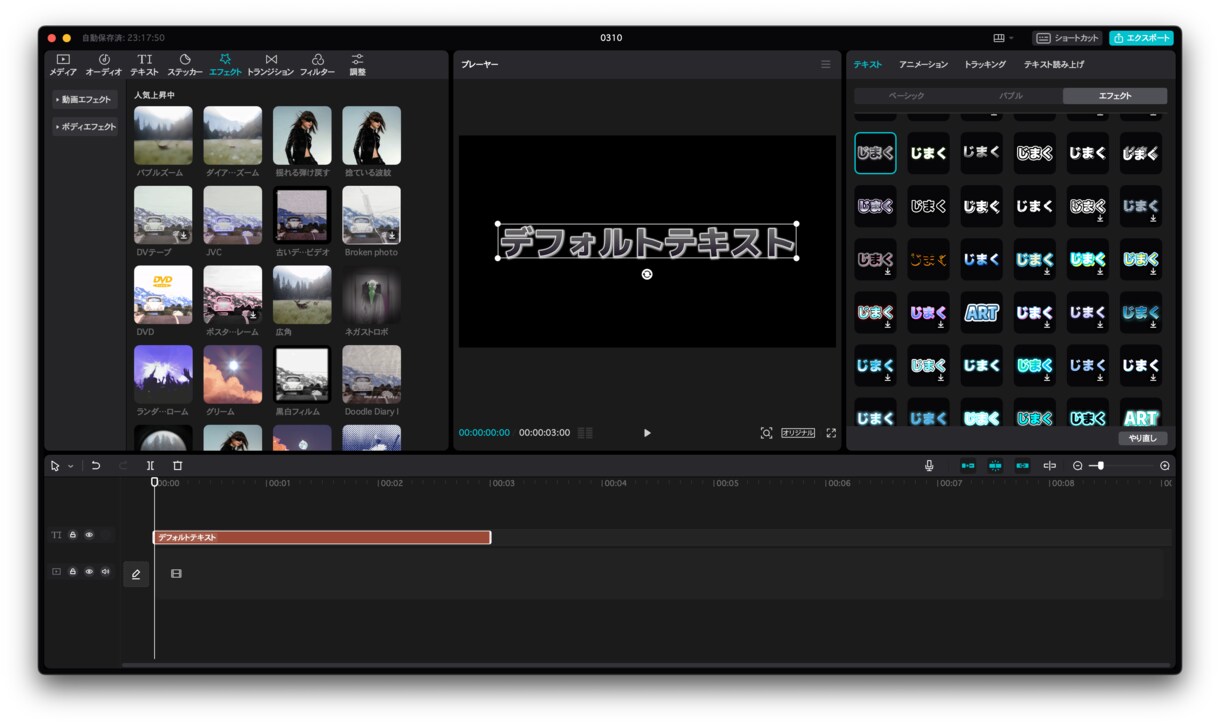Viewport: 1220px width, 725px height.
Task: Select the pointer select tool
Action: point(55,466)
